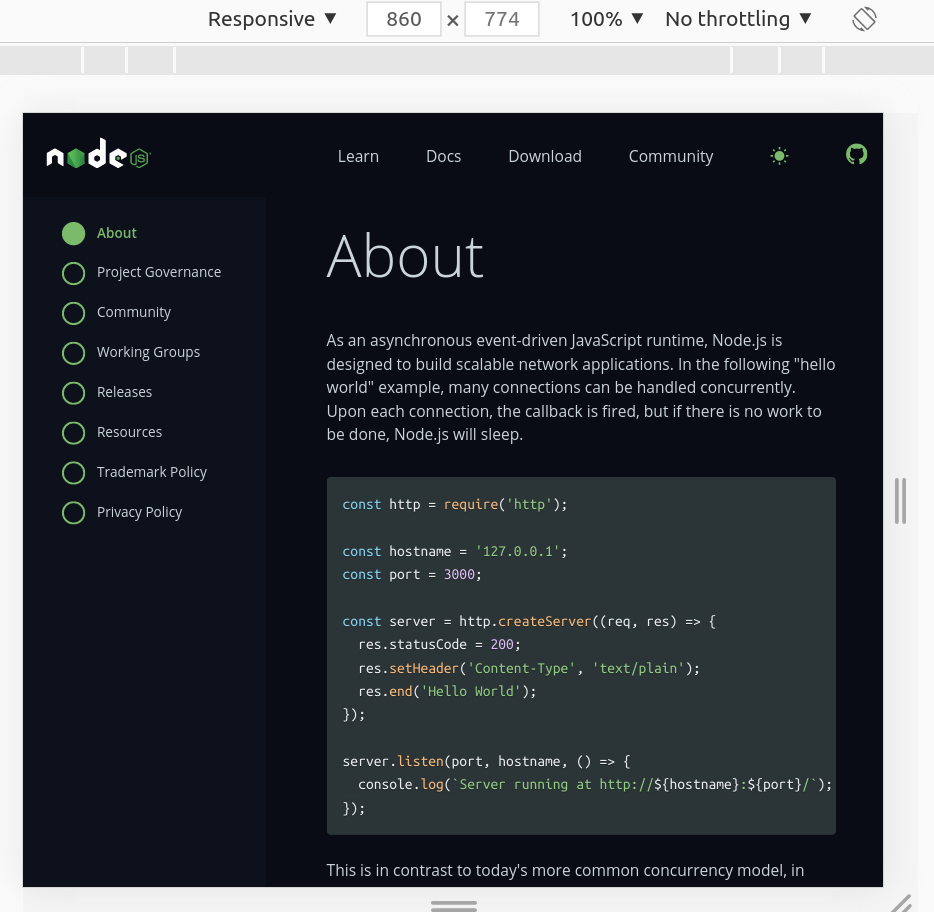Rotate the device orientation icon
Viewport: 934px width, 912px height.
pyautogui.click(x=864, y=19)
